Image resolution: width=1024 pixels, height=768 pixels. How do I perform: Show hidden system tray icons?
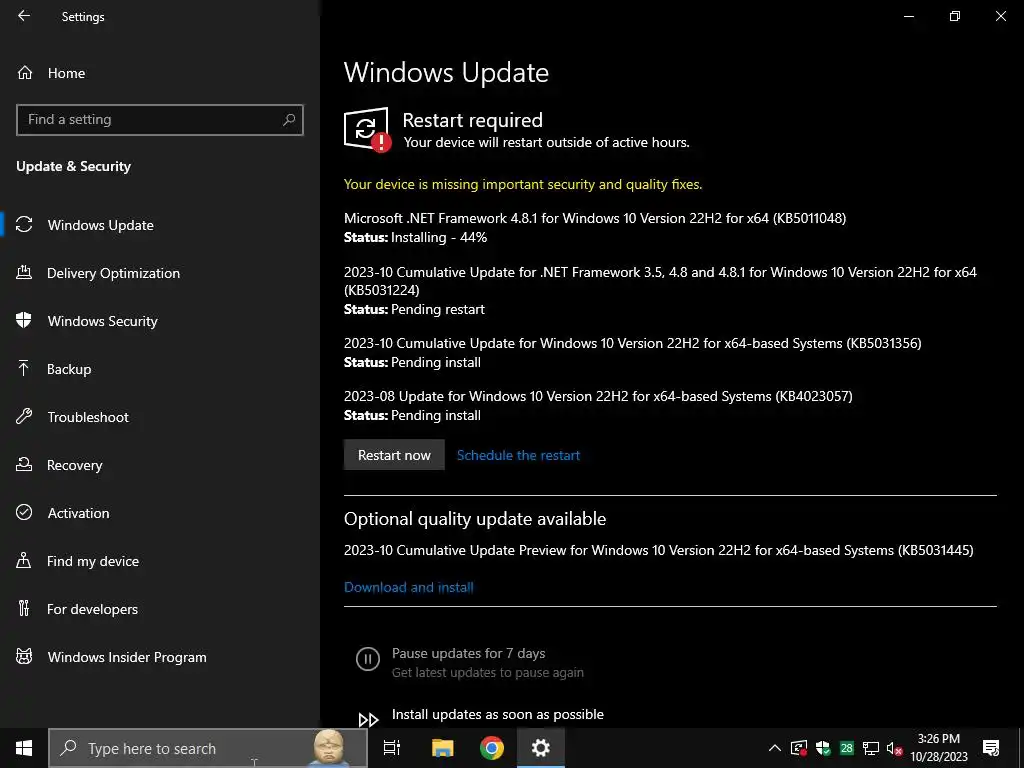coord(775,748)
